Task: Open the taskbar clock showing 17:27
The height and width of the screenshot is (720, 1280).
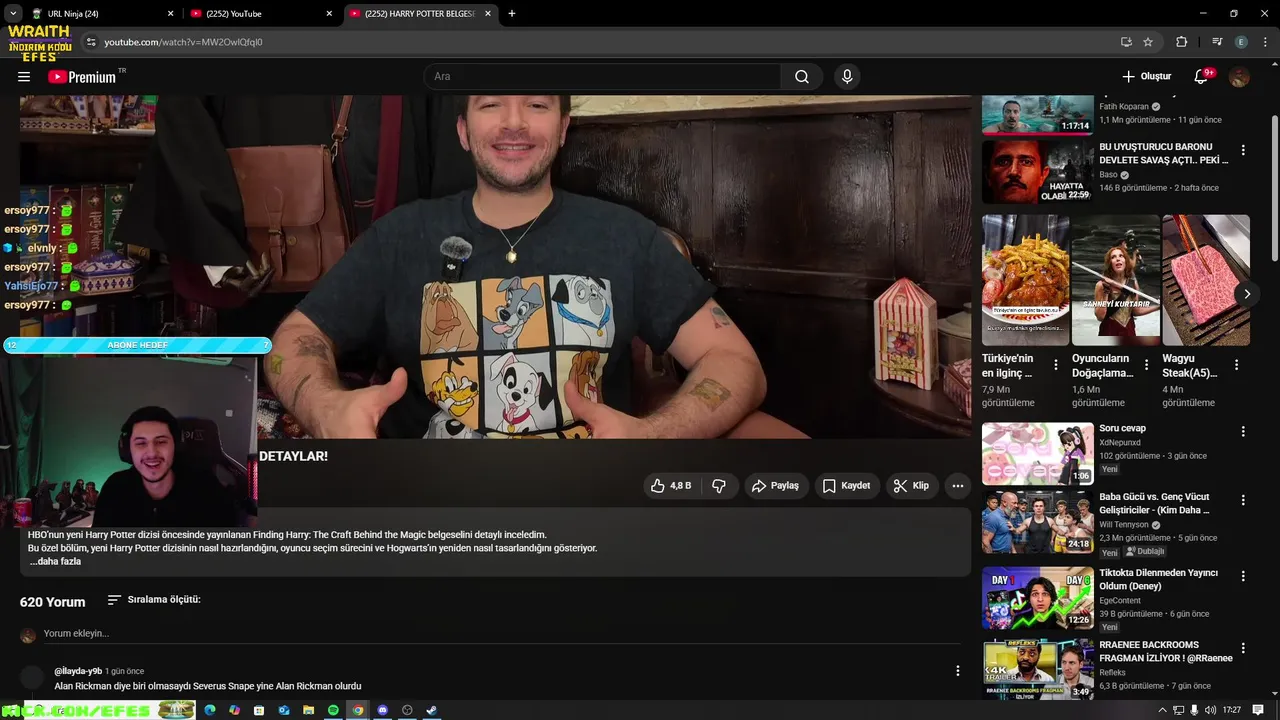Action: pos(1231,710)
